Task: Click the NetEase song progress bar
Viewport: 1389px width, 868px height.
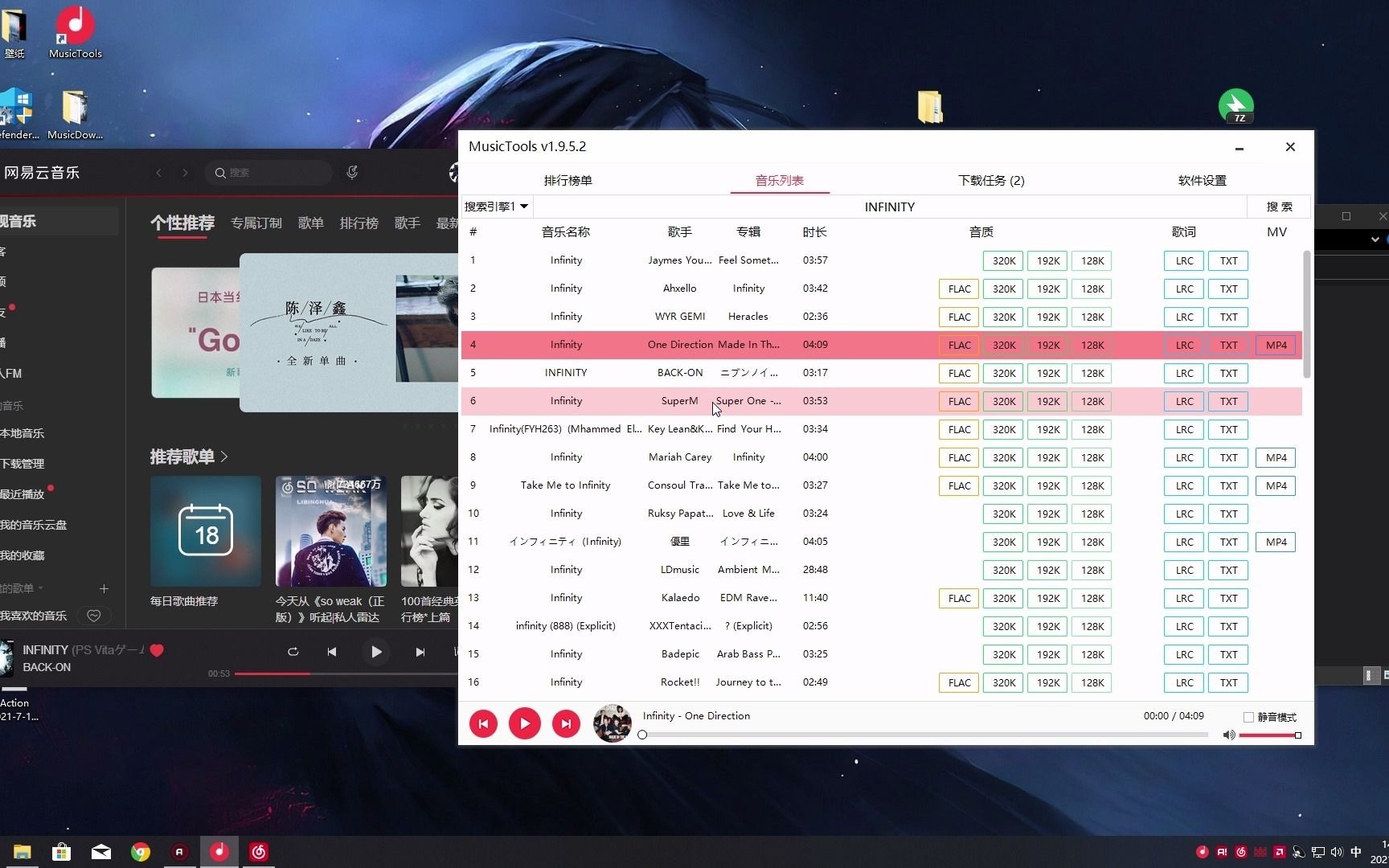Action: tap(346, 674)
